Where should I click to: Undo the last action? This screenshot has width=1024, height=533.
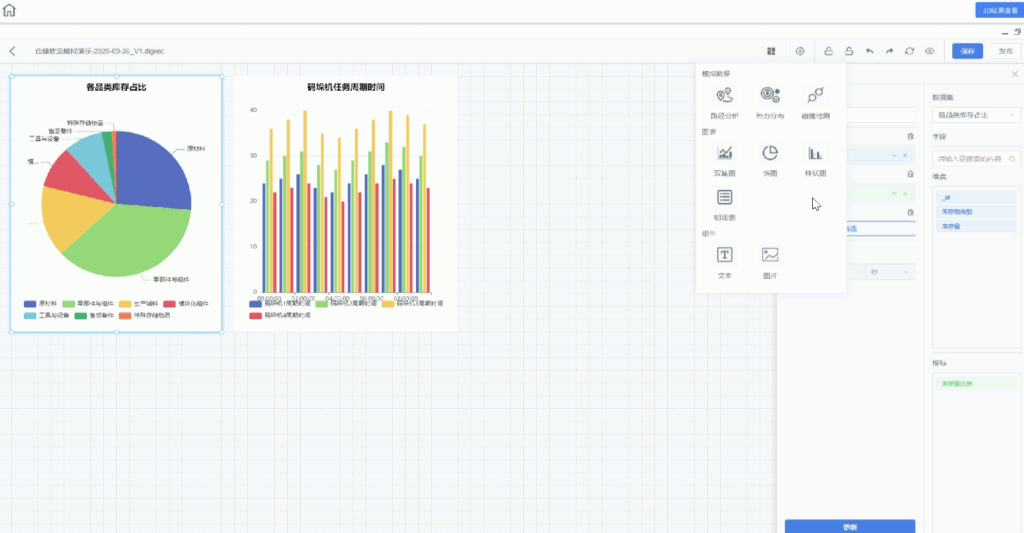pos(869,51)
